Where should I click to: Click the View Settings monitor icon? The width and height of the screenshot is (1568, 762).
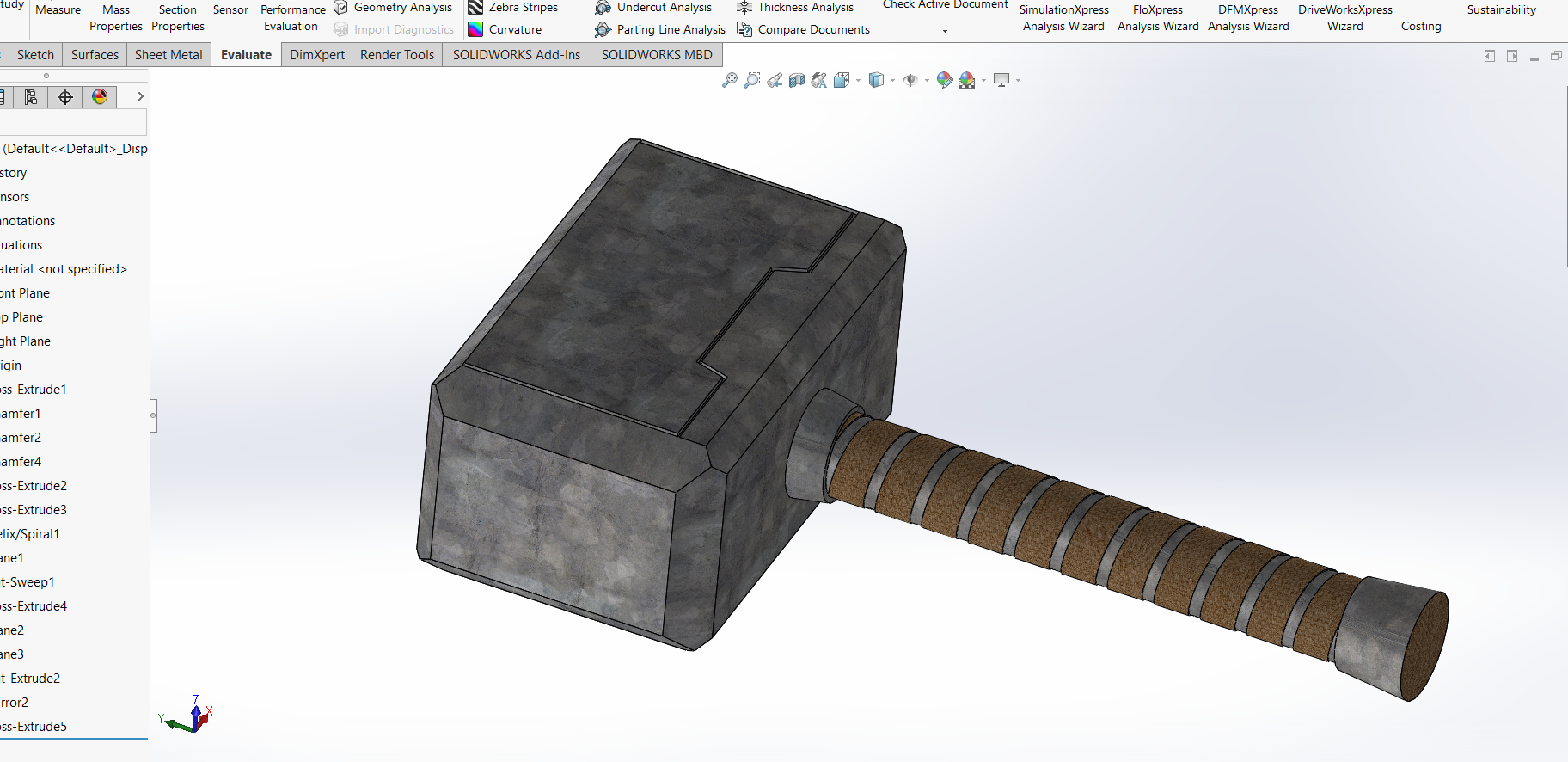point(1001,80)
